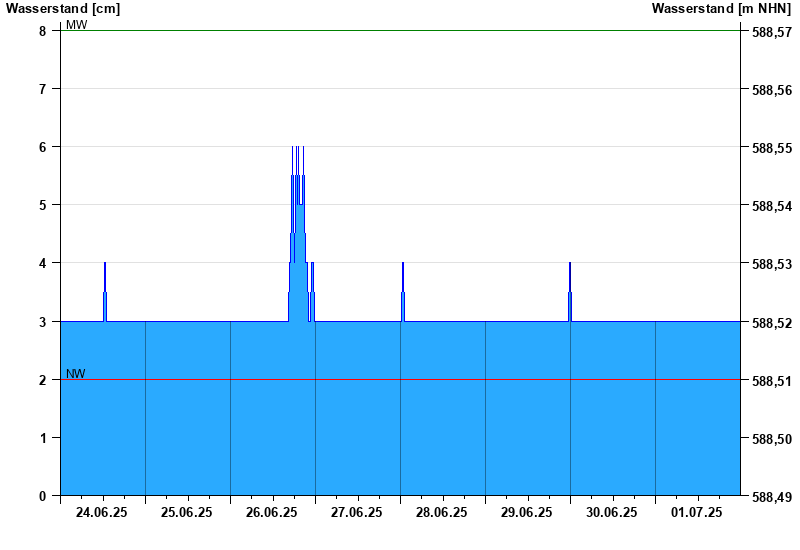Click the "Wasserstand [cm]" axis title
The image size is (800, 550).
[x=62, y=9]
